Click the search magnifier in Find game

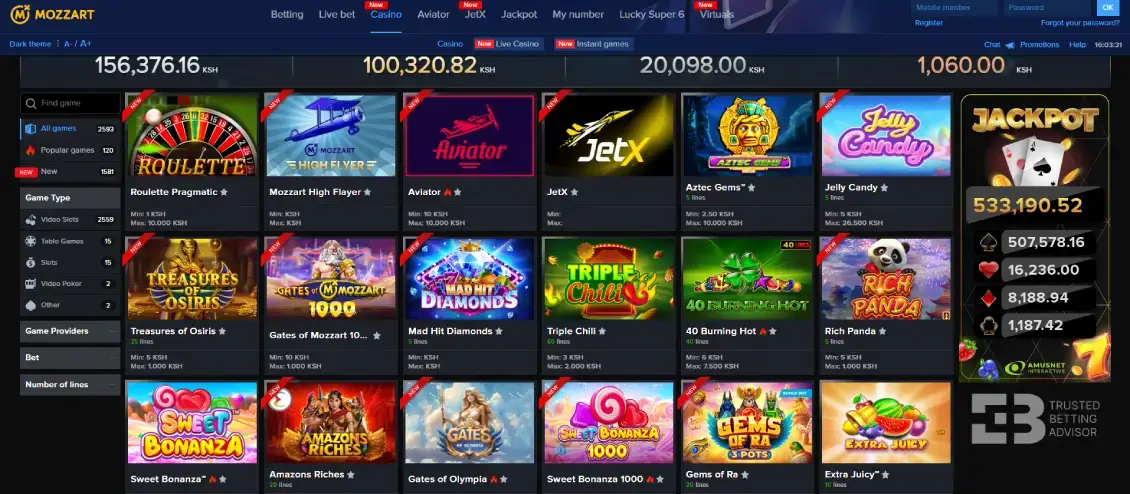31,103
